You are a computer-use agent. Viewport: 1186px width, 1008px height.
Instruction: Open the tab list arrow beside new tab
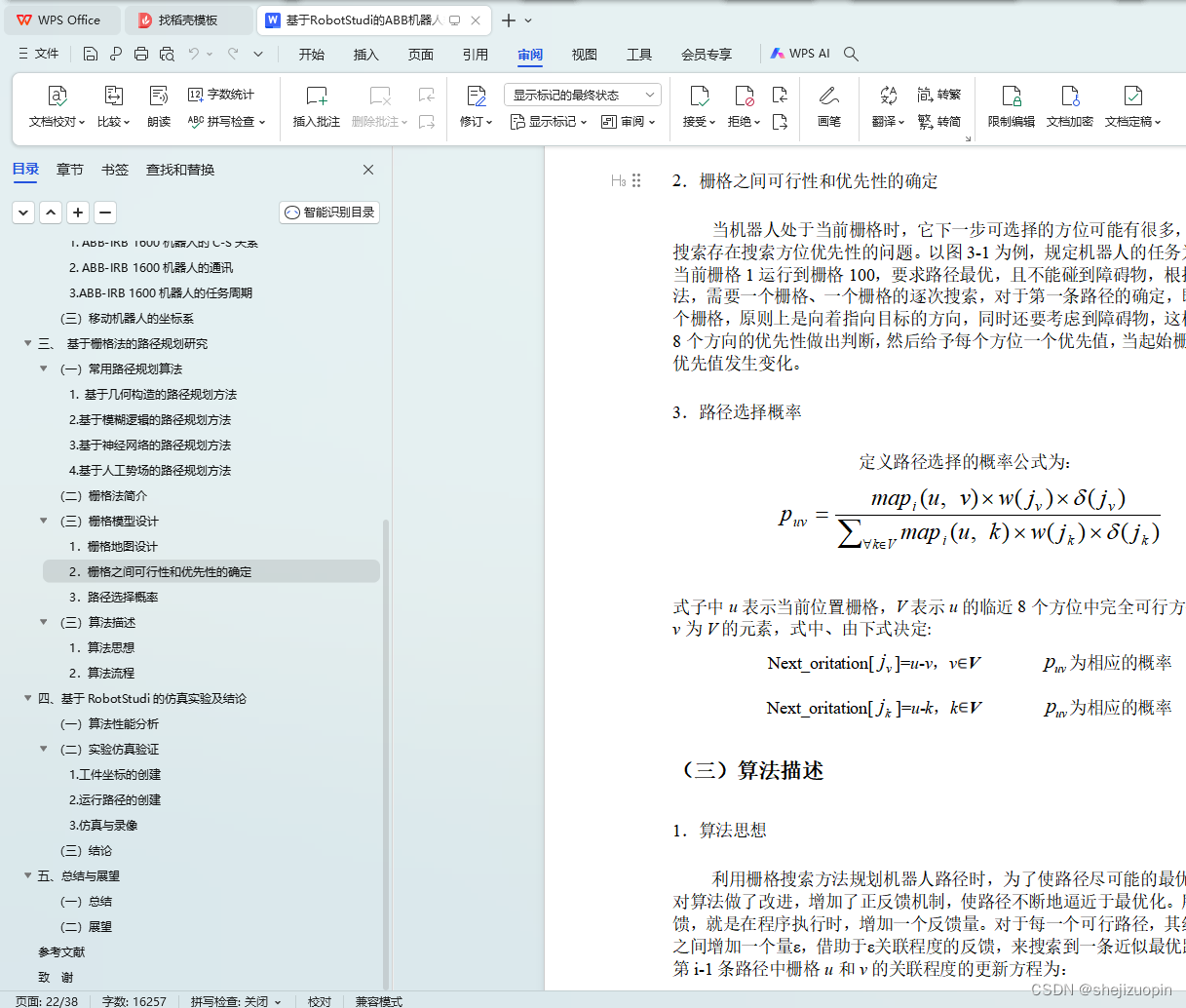click(528, 19)
